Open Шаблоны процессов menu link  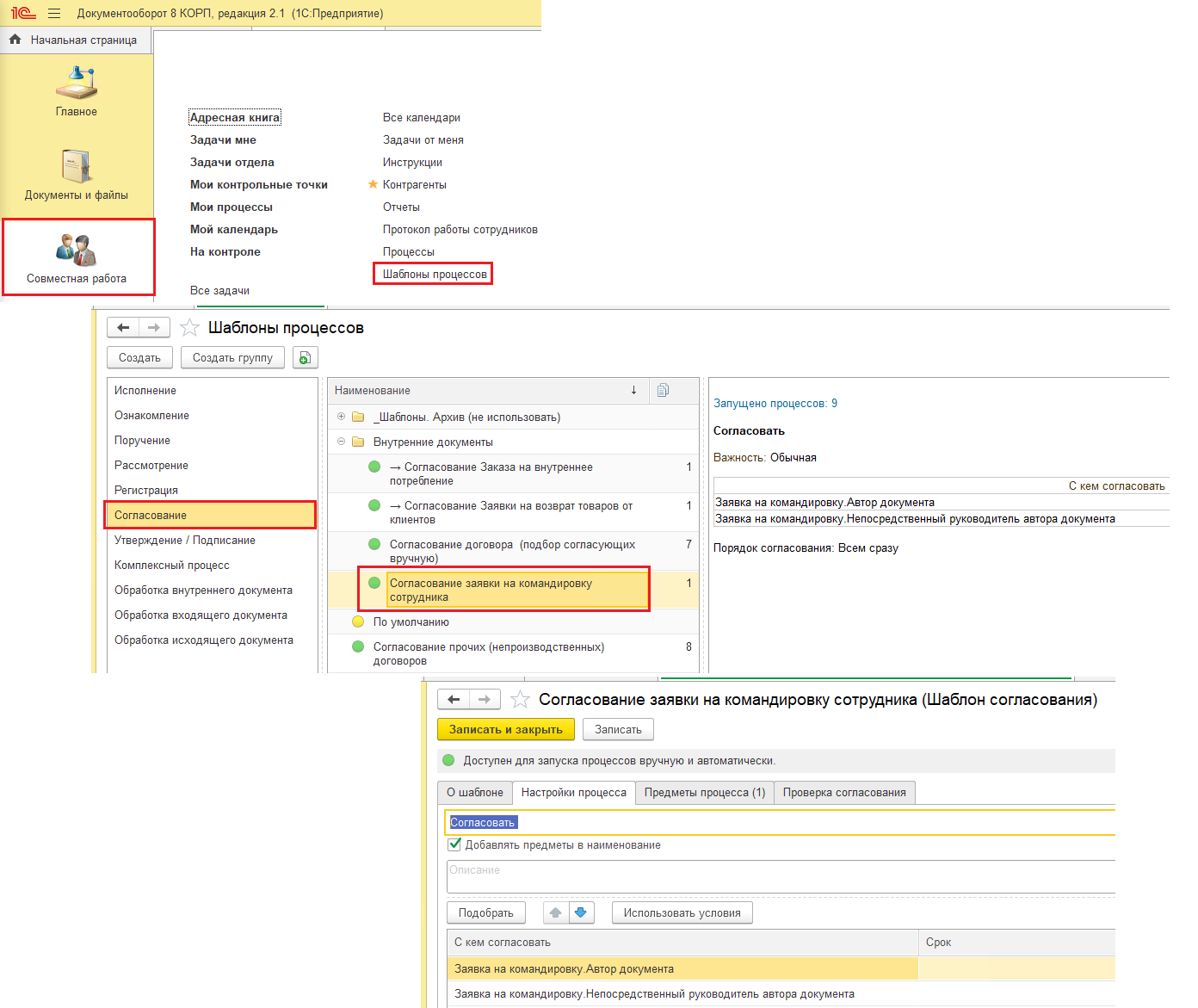(435, 274)
